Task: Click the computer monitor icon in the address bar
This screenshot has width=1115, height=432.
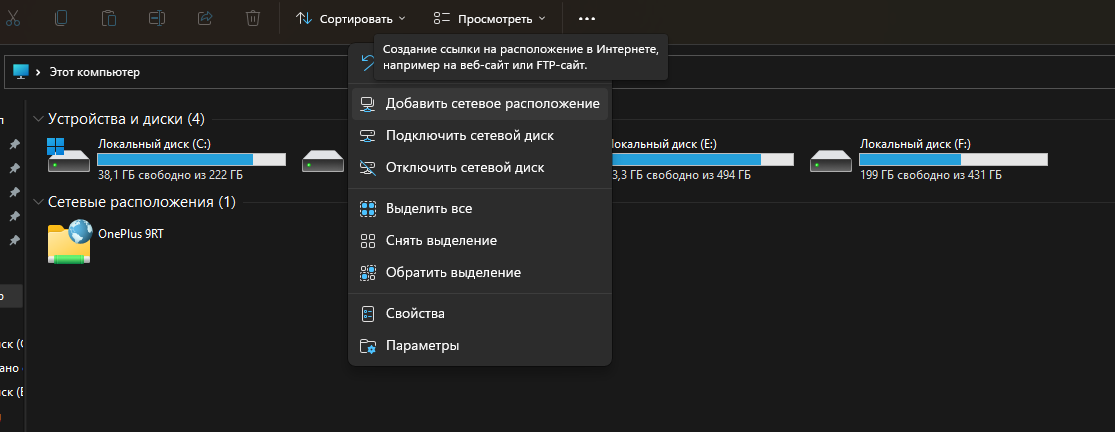Action: [x=21, y=72]
